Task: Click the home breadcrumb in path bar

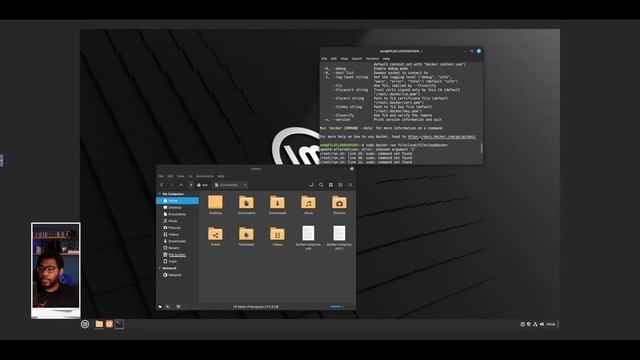Action: tap(202, 185)
